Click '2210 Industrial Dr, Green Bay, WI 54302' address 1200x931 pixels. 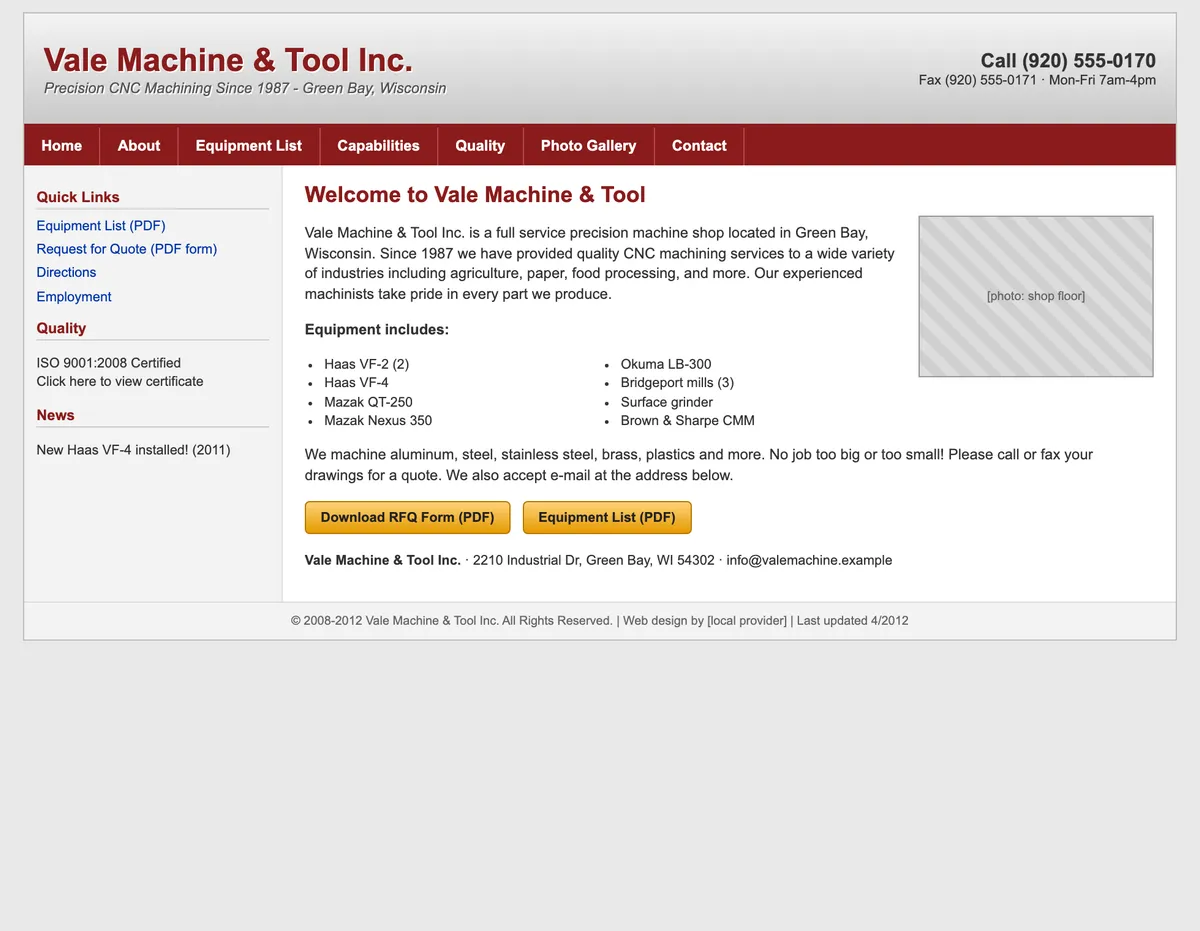tap(594, 560)
